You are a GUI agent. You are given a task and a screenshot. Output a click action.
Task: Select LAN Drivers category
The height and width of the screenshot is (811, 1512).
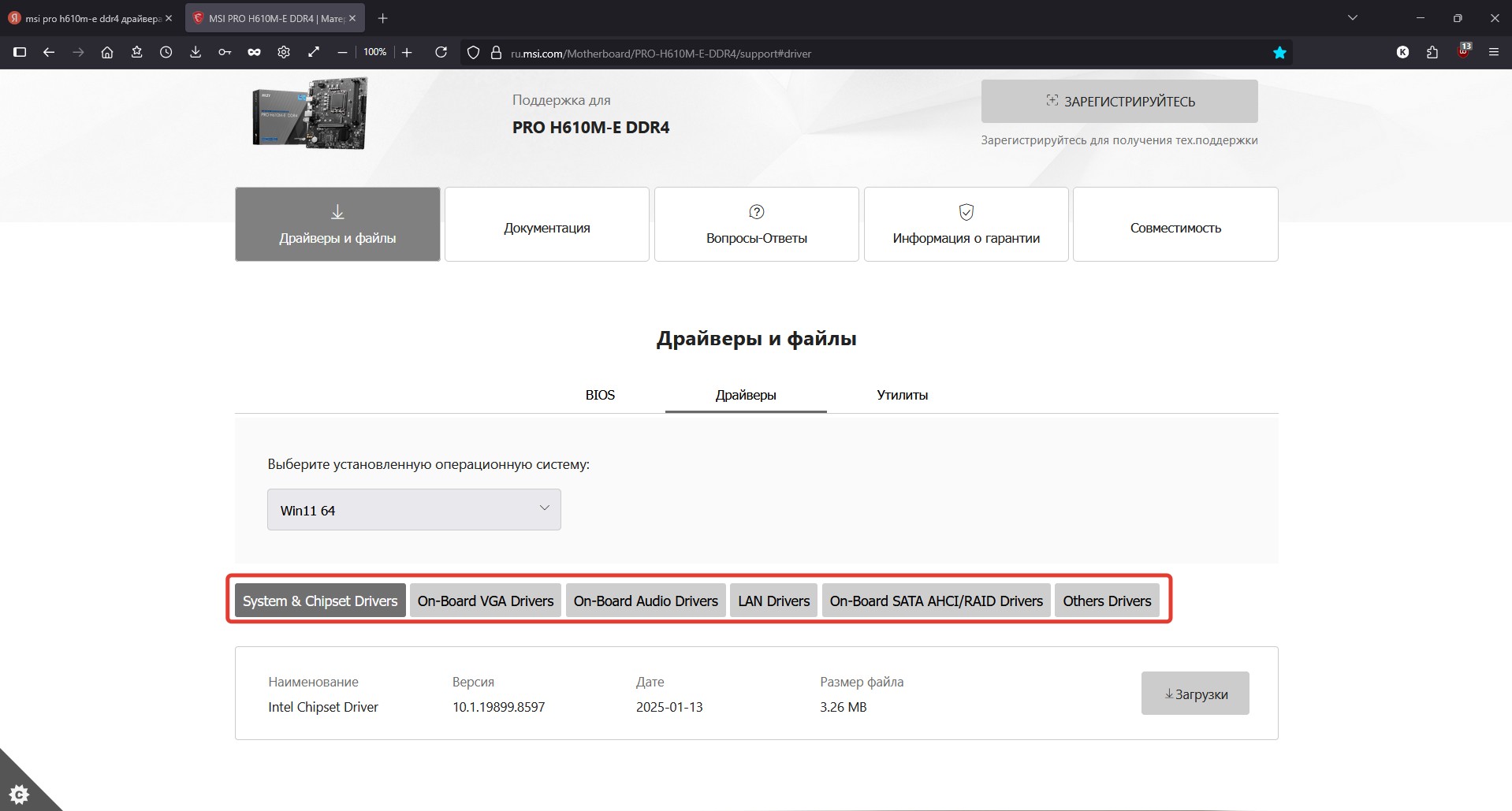pyautogui.click(x=773, y=601)
